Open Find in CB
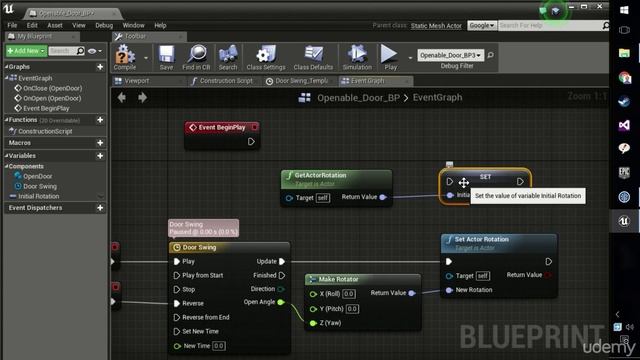This screenshot has height=360, width=640. coord(196,58)
